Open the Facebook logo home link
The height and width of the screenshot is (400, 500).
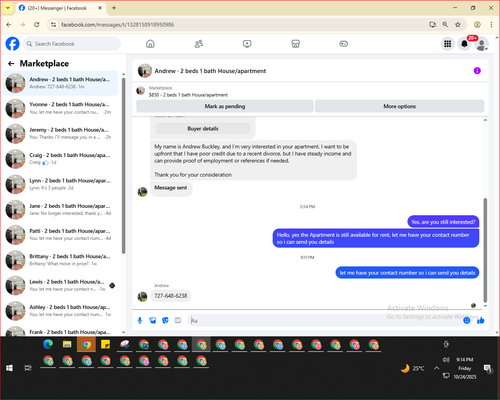pos(13,44)
